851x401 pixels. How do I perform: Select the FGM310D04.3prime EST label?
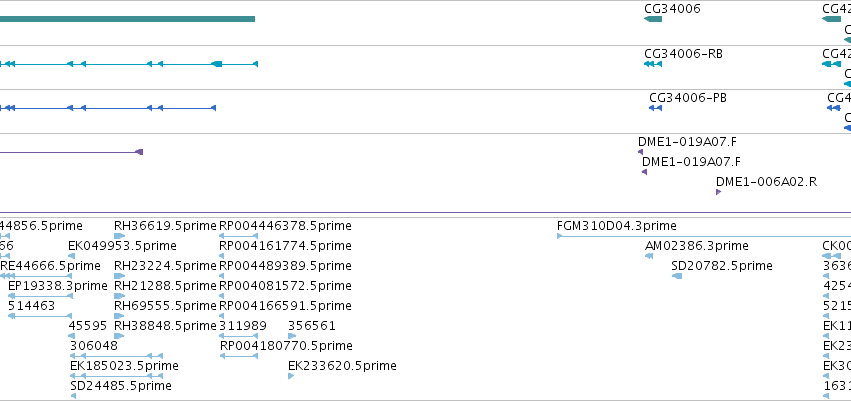(616, 225)
